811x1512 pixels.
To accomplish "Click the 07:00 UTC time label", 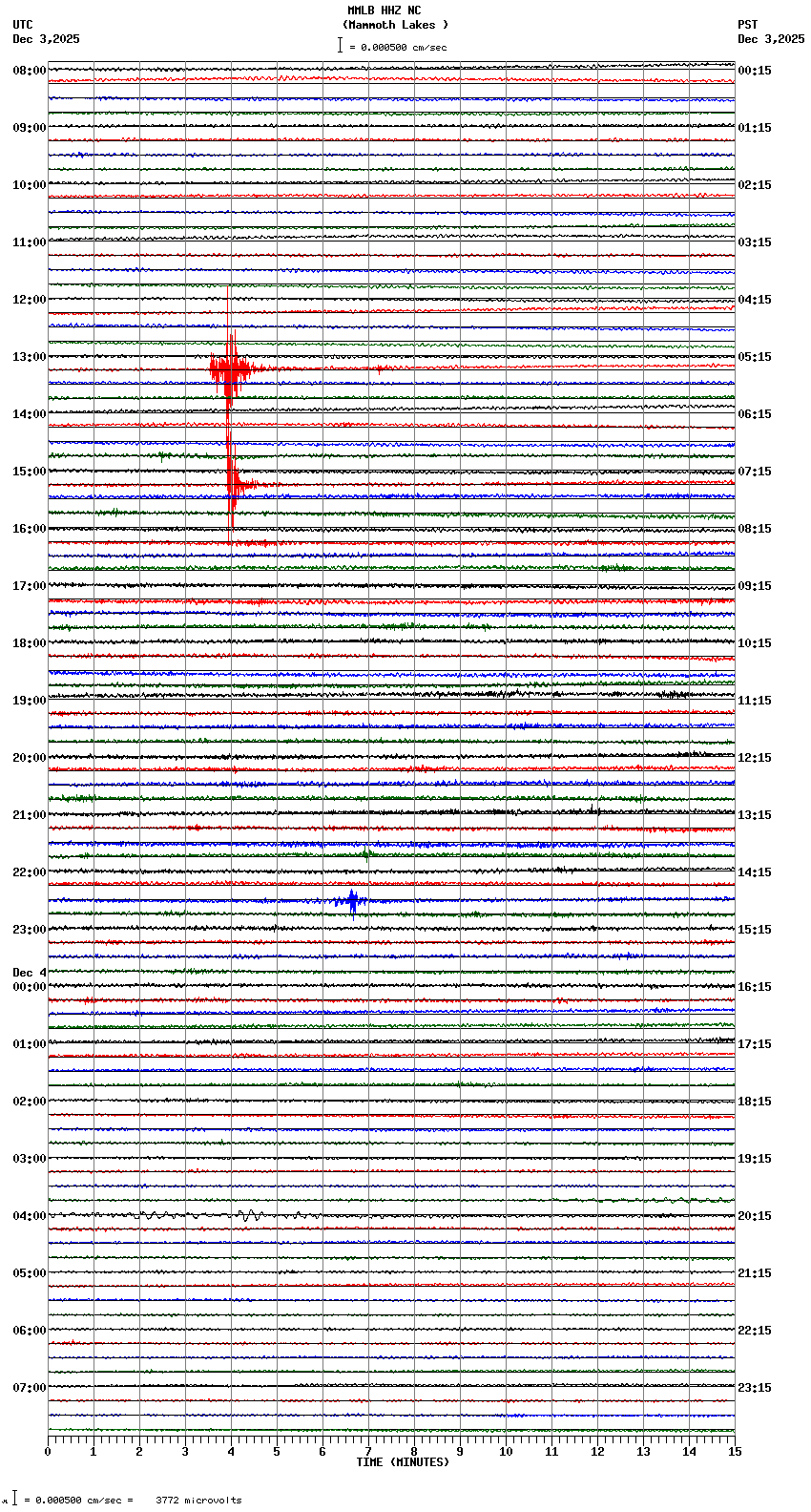I will (x=29, y=1388).
